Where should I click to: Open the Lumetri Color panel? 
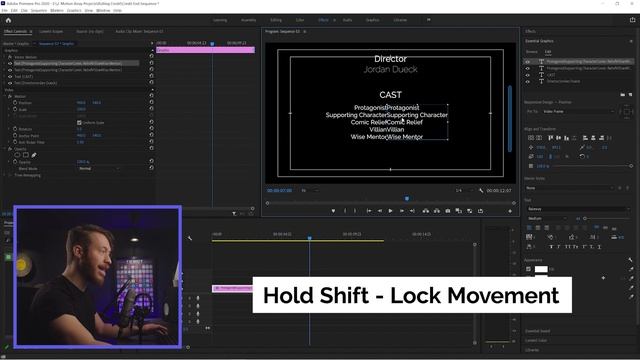click(536, 340)
